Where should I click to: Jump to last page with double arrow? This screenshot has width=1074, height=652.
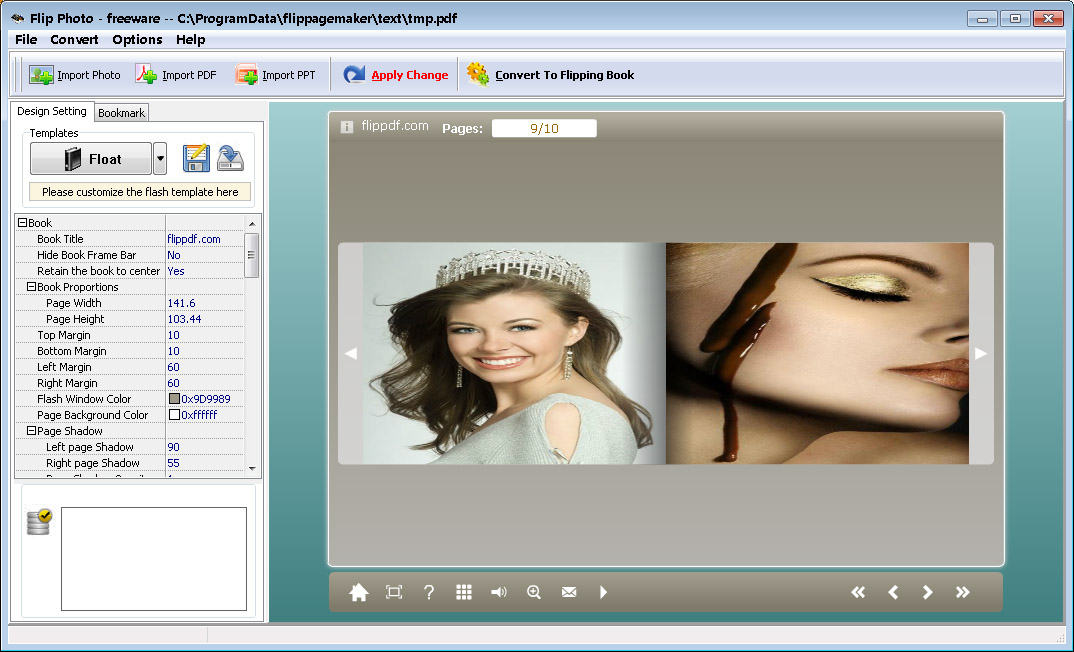pyautogui.click(x=963, y=592)
